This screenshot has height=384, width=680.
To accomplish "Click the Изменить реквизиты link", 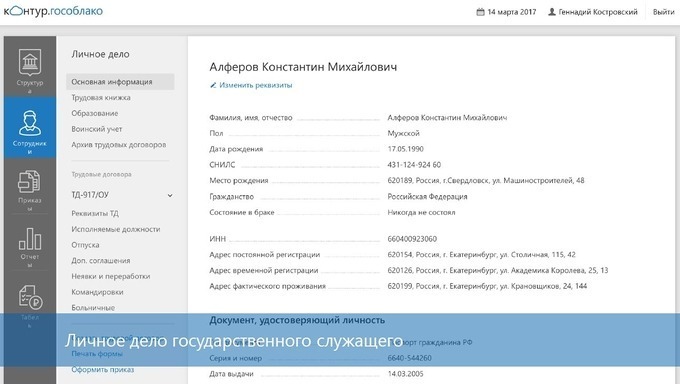I will (256, 85).
